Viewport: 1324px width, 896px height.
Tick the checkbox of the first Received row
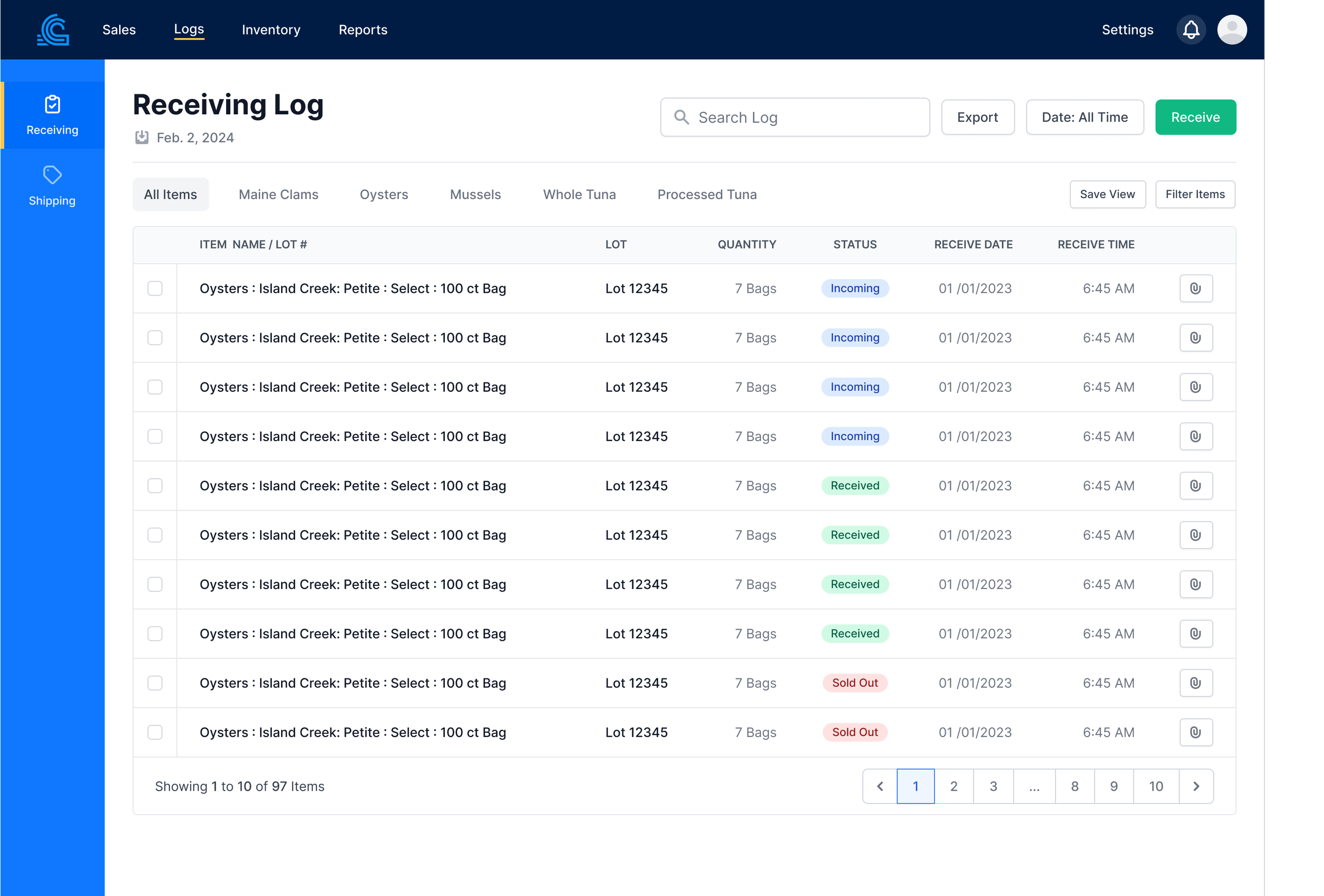pyautogui.click(x=155, y=486)
